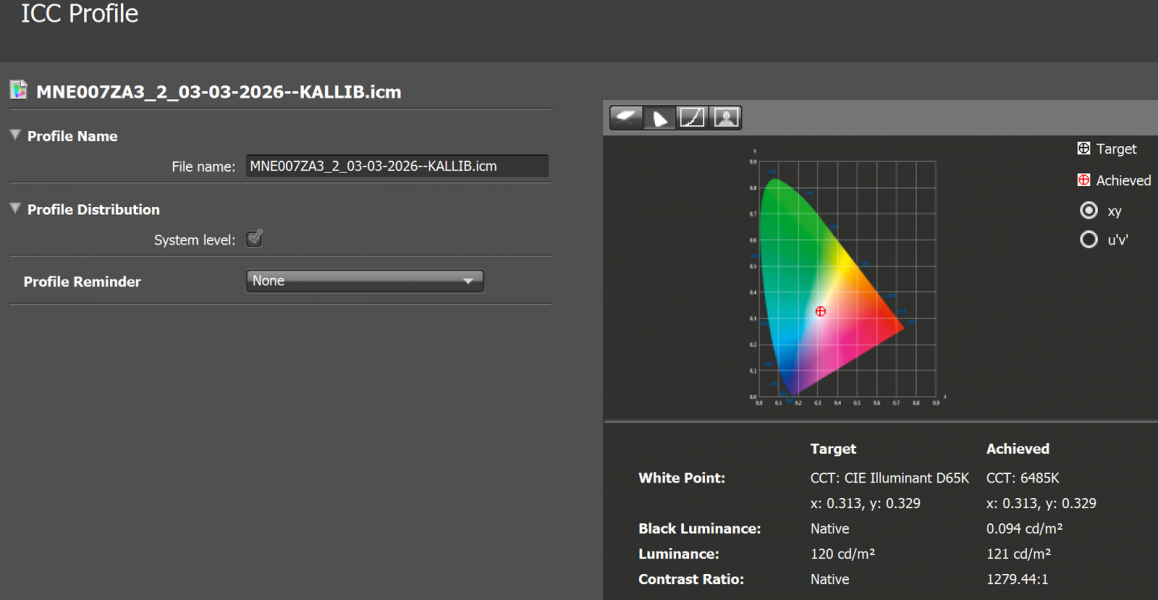Select the u'v' coordinates radio button
Image resolution: width=1158 pixels, height=600 pixels.
click(x=1089, y=240)
